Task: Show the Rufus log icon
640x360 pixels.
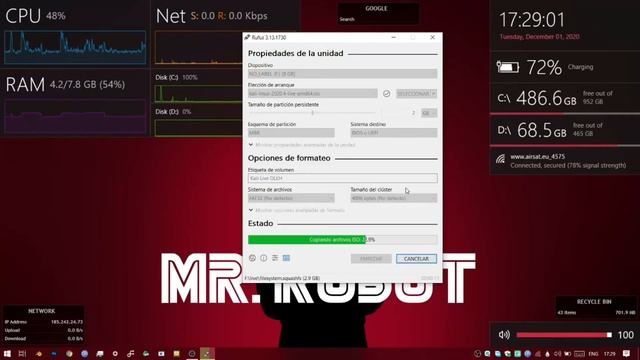Action: tap(287, 258)
